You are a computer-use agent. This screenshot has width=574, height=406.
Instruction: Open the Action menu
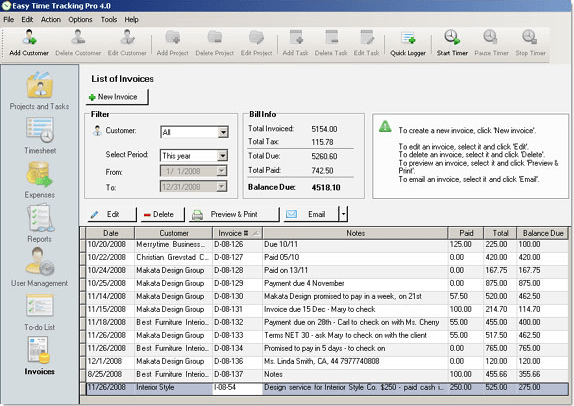[x=51, y=19]
